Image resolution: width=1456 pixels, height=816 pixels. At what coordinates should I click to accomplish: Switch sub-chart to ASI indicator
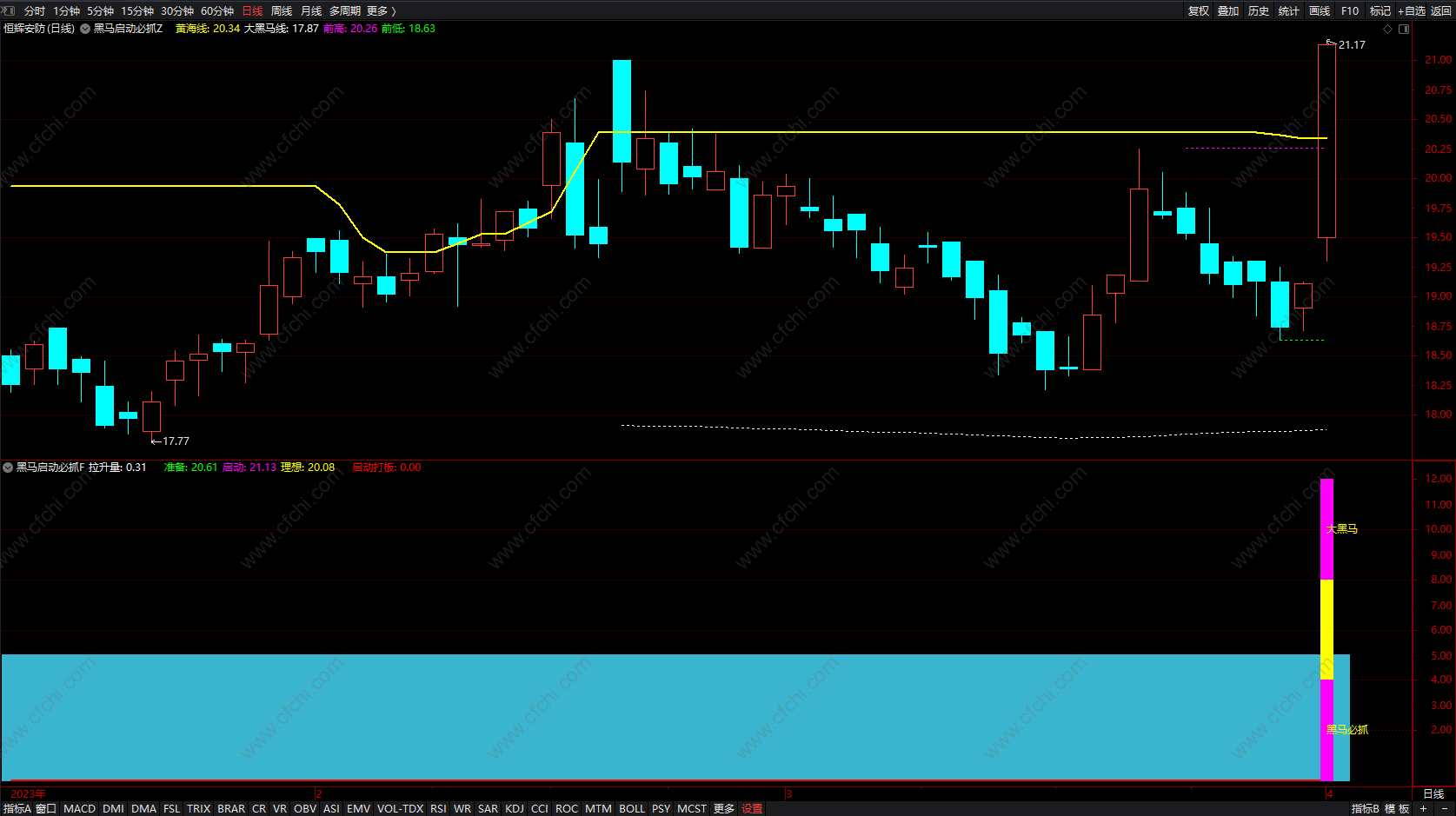(331, 808)
